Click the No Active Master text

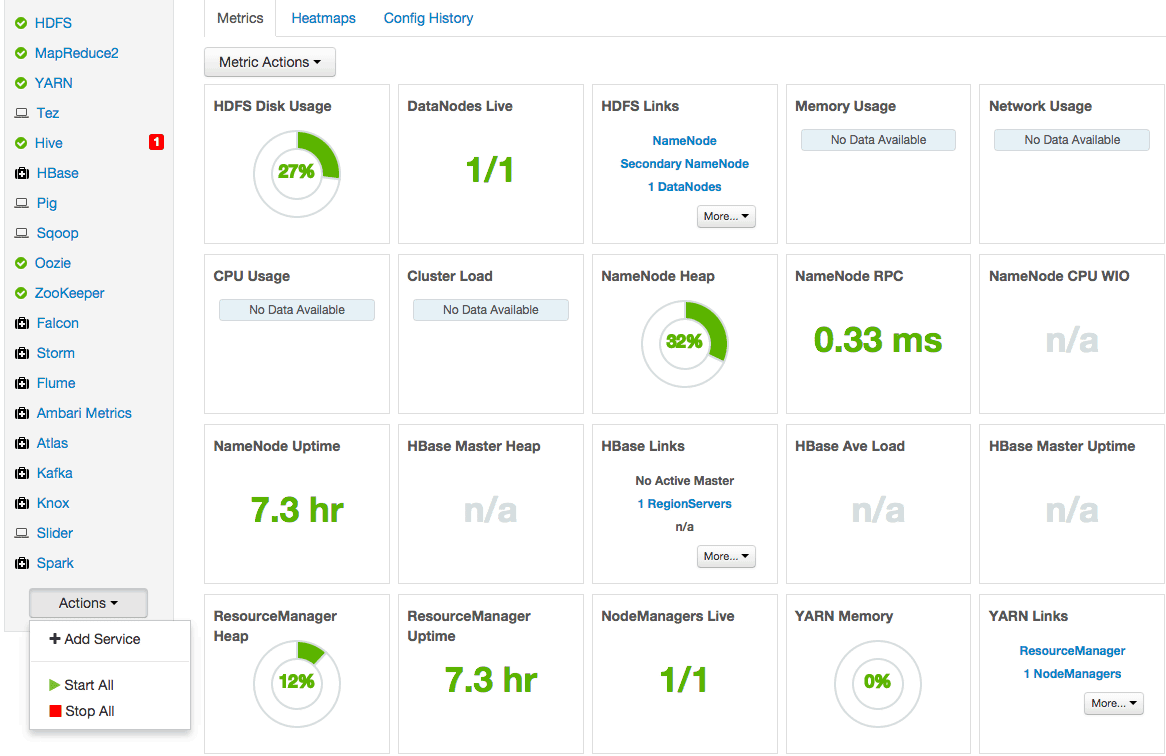(684, 481)
